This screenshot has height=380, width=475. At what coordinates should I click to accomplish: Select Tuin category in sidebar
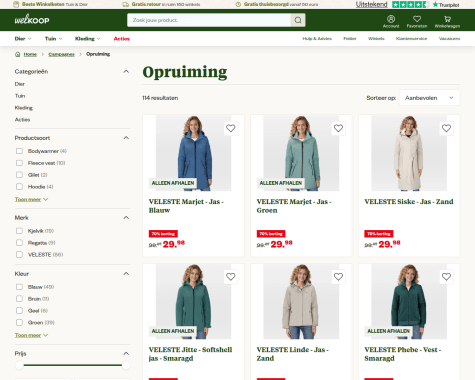20,96
